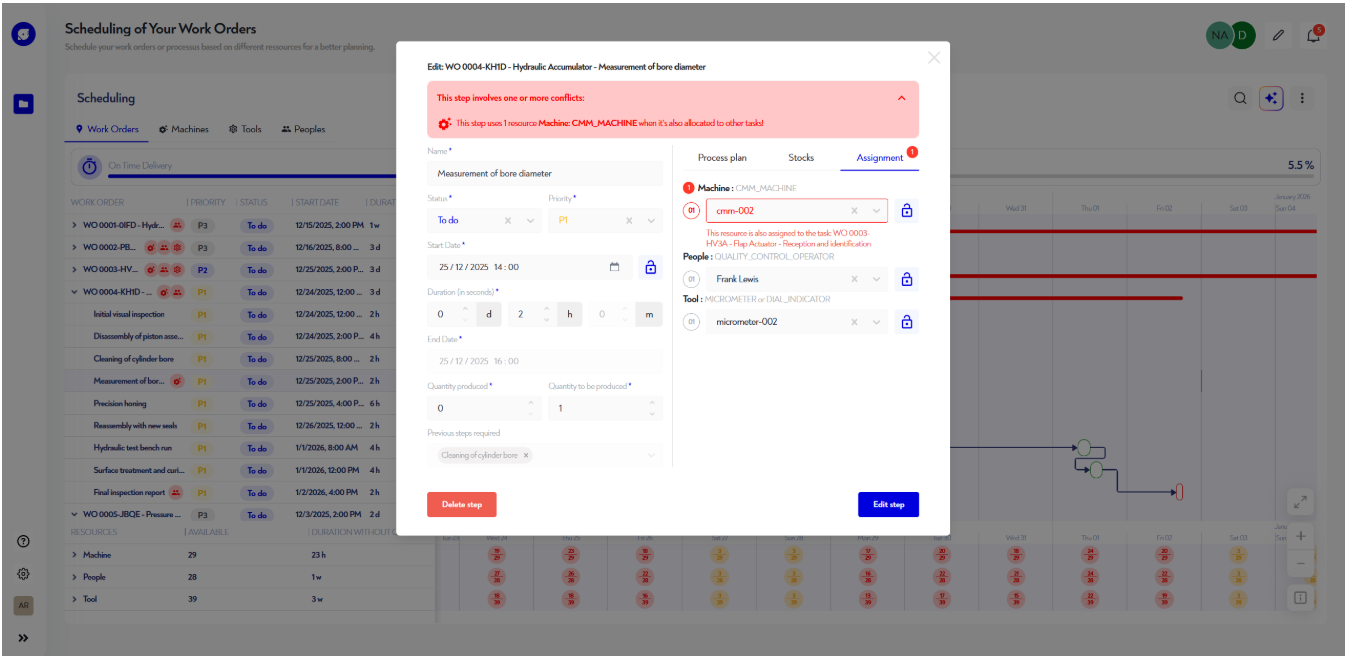Click the Name field containing Measurement of bore diameter

tap(546, 173)
